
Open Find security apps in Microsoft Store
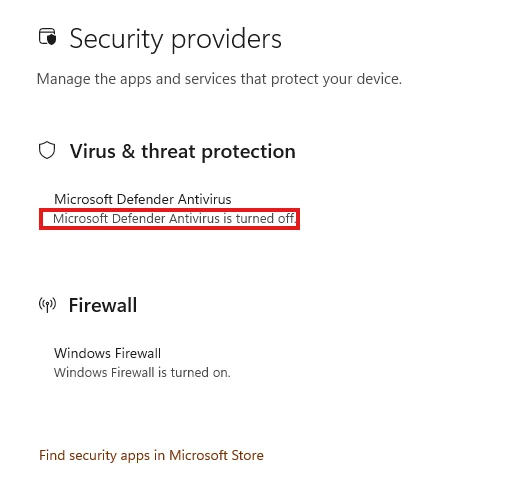coord(151,455)
